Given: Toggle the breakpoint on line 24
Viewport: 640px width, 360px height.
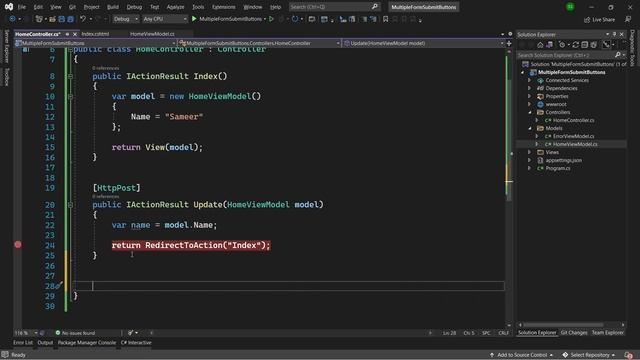Looking at the screenshot, I should 18,245.
